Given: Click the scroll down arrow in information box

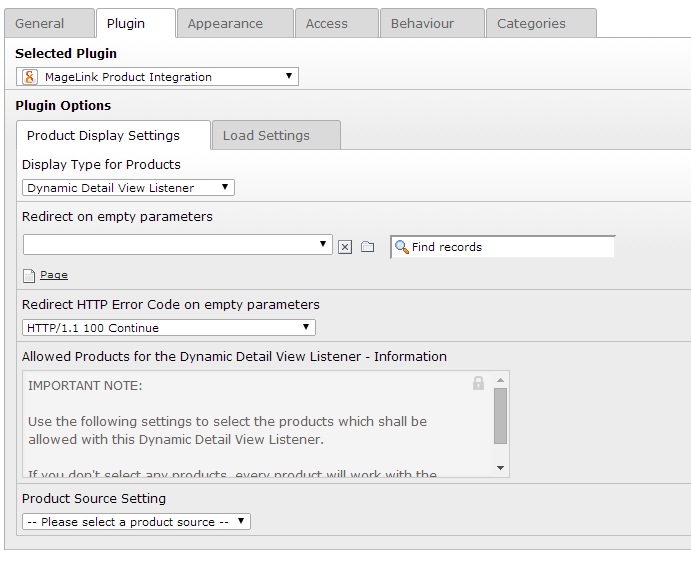Looking at the screenshot, I should [x=500, y=468].
